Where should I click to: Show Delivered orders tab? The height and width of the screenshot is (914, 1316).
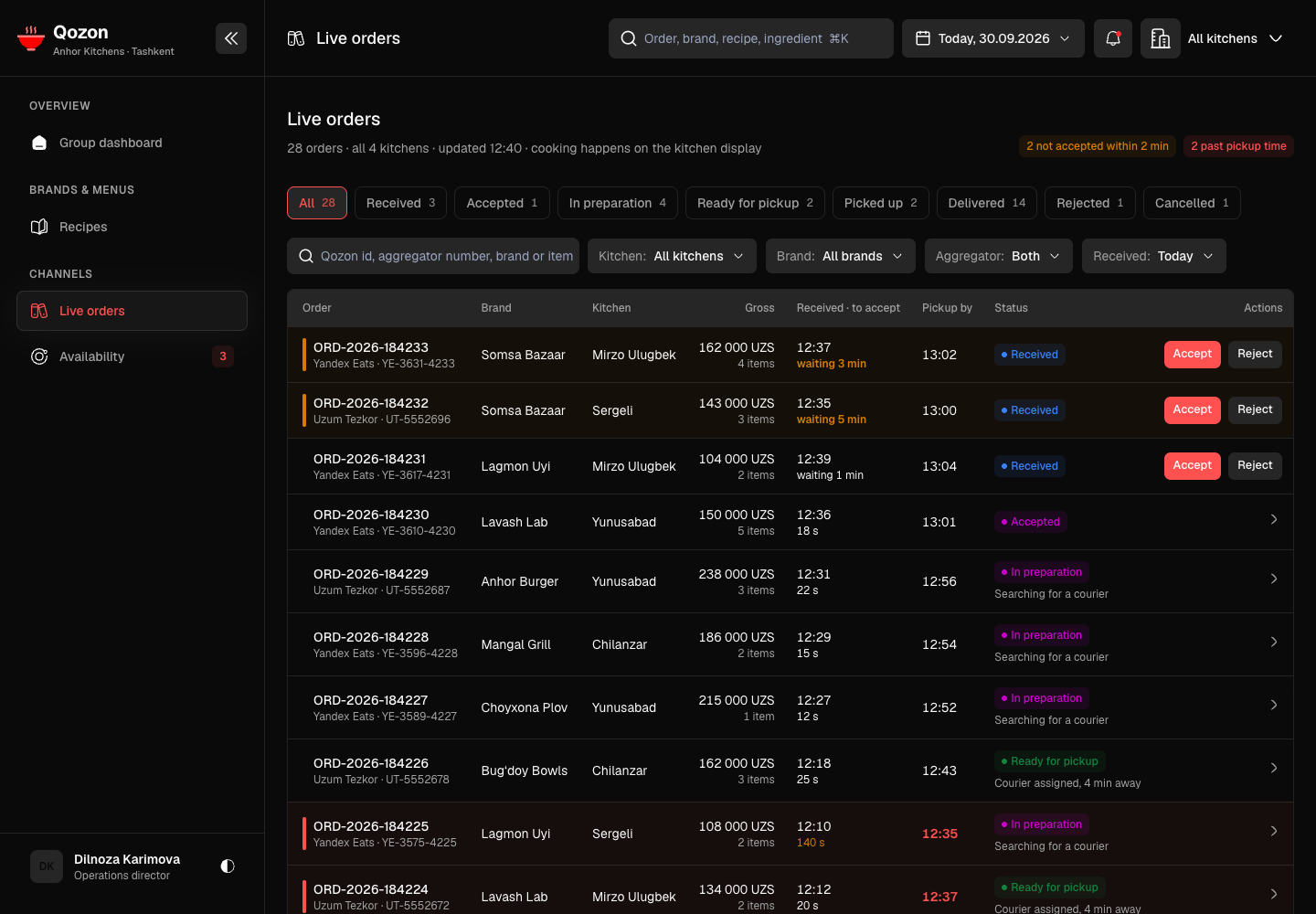(987, 203)
